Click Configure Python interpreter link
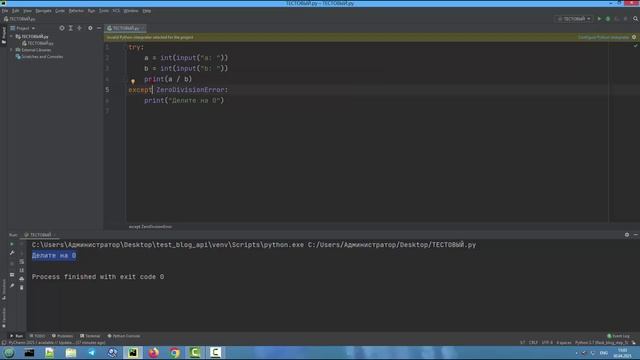The image size is (640, 360). (x=604, y=37)
